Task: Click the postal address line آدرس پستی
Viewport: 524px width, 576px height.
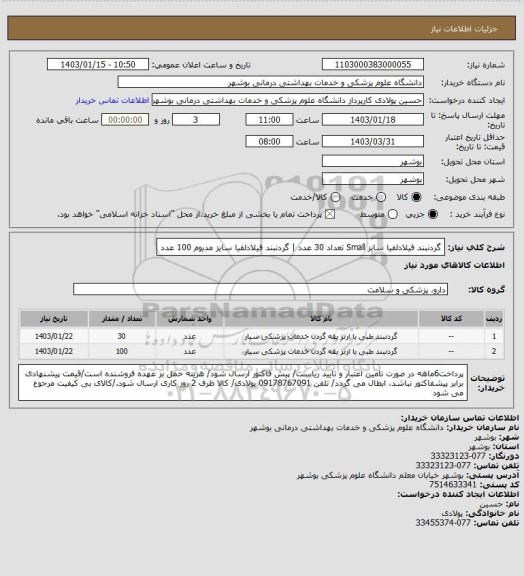Action: 408,475
